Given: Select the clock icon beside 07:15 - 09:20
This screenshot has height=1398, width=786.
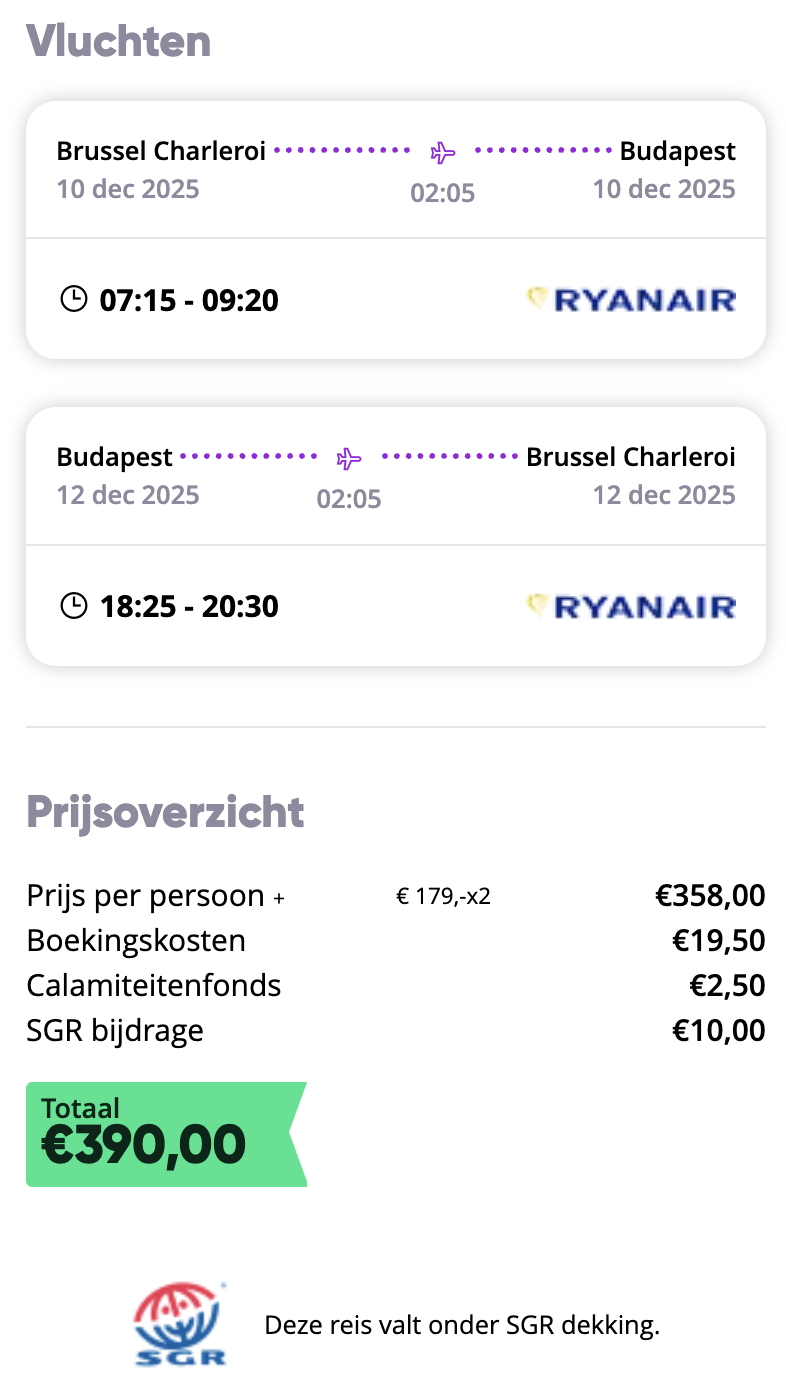Looking at the screenshot, I should 73,297.
